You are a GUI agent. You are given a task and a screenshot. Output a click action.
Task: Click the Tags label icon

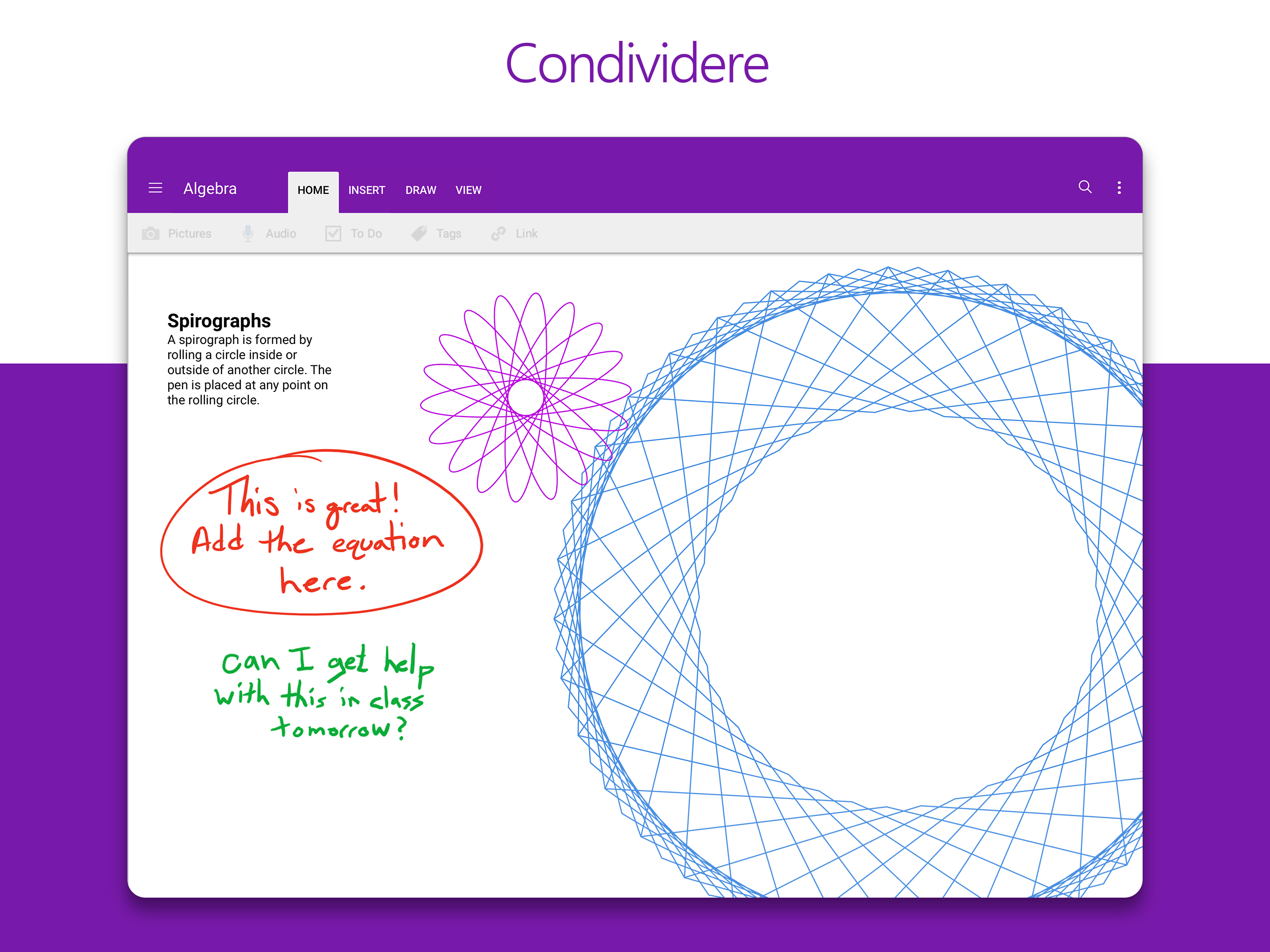click(x=420, y=233)
